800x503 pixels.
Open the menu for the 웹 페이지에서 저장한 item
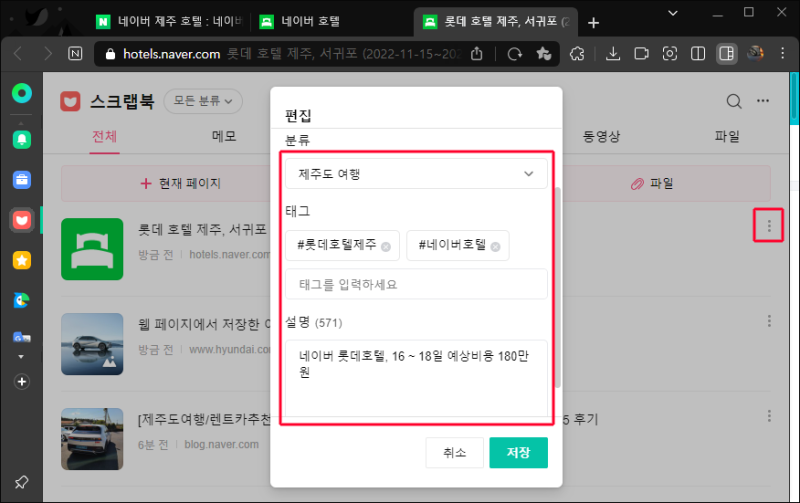coord(769,321)
